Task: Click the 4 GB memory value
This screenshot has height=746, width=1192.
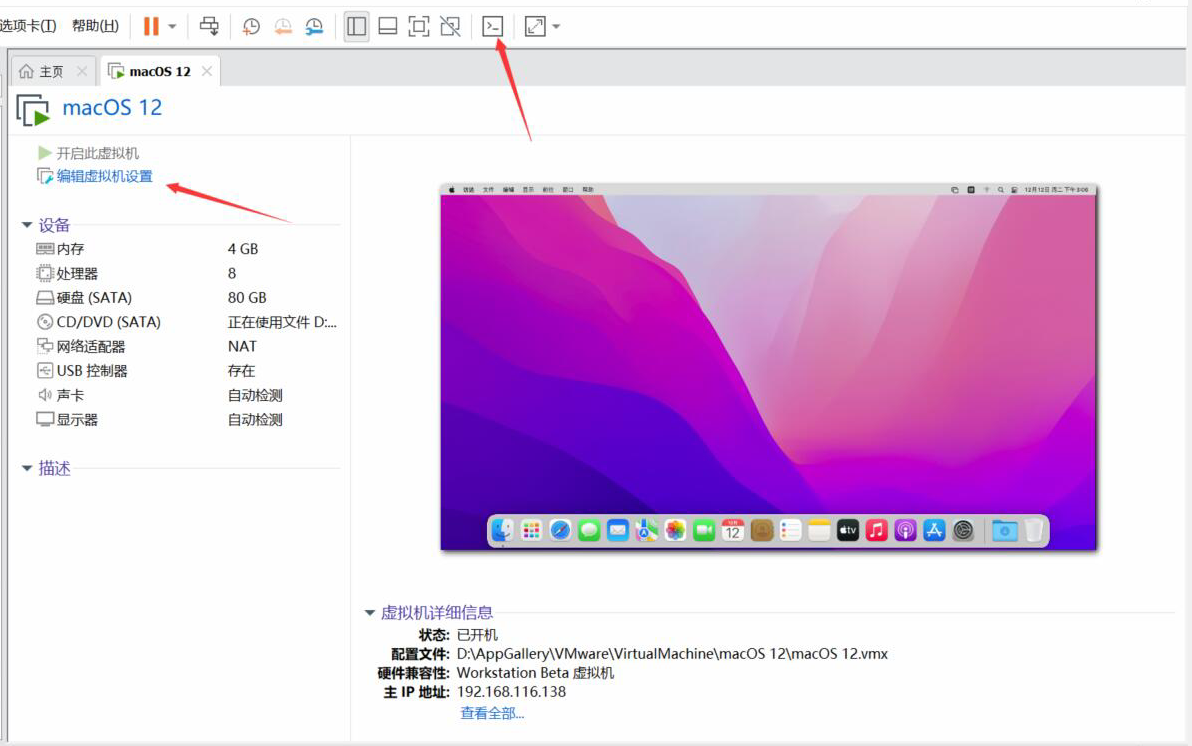Action: click(243, 249)
